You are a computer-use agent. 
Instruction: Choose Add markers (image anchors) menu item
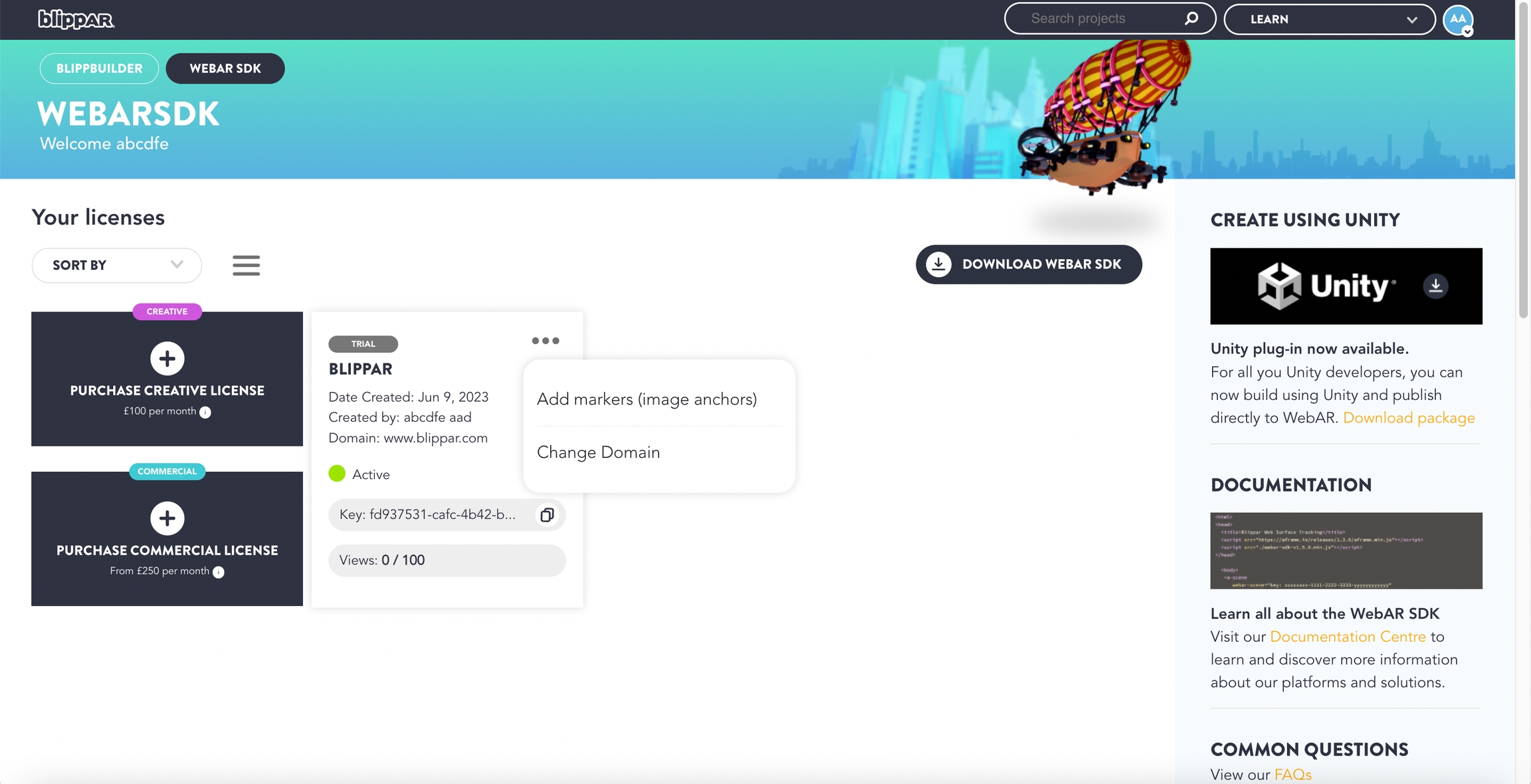[x=647, y=399]
